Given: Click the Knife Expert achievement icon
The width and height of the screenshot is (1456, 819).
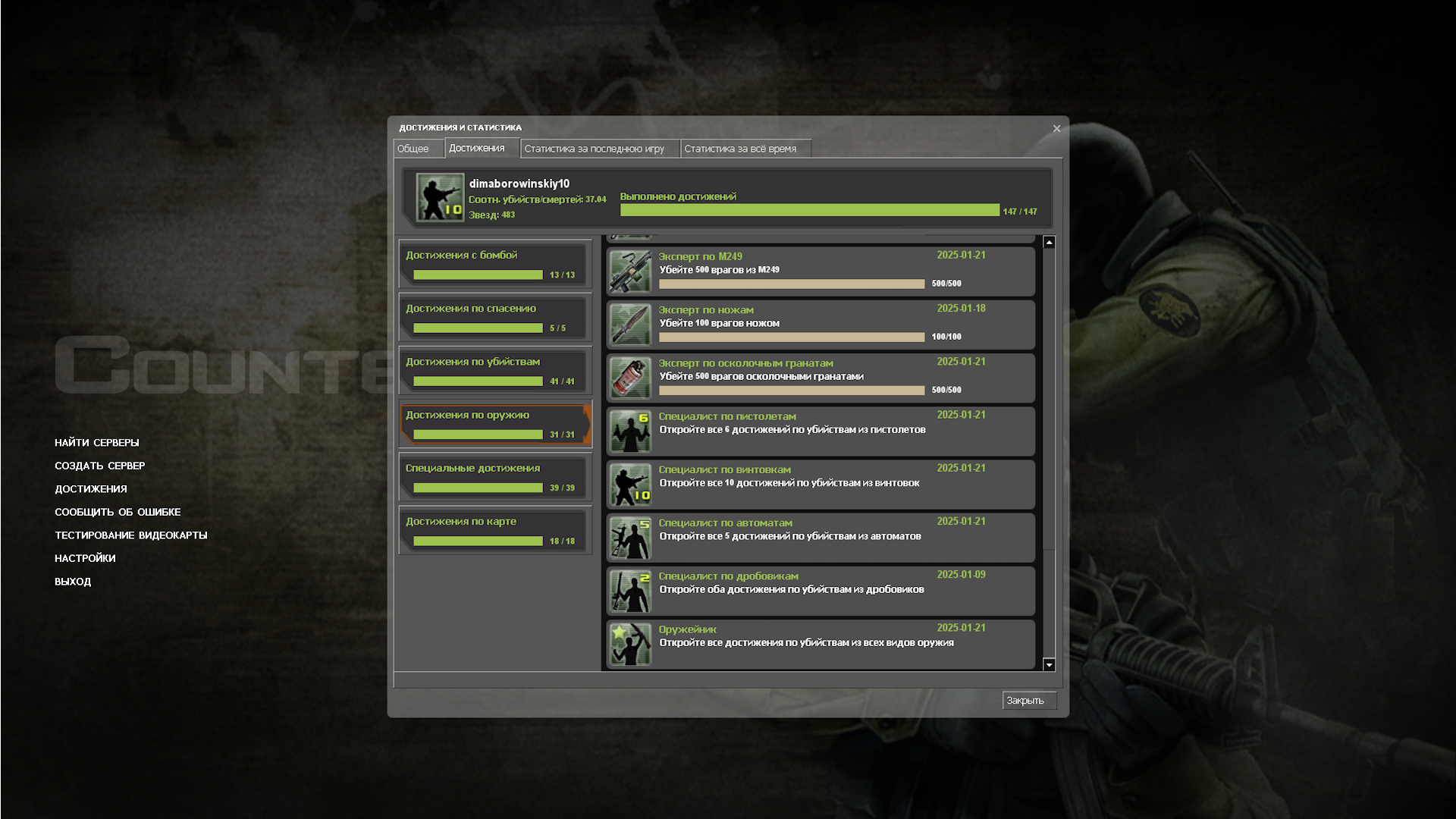Looking at the screenshot, I should (x=630, y=324).
